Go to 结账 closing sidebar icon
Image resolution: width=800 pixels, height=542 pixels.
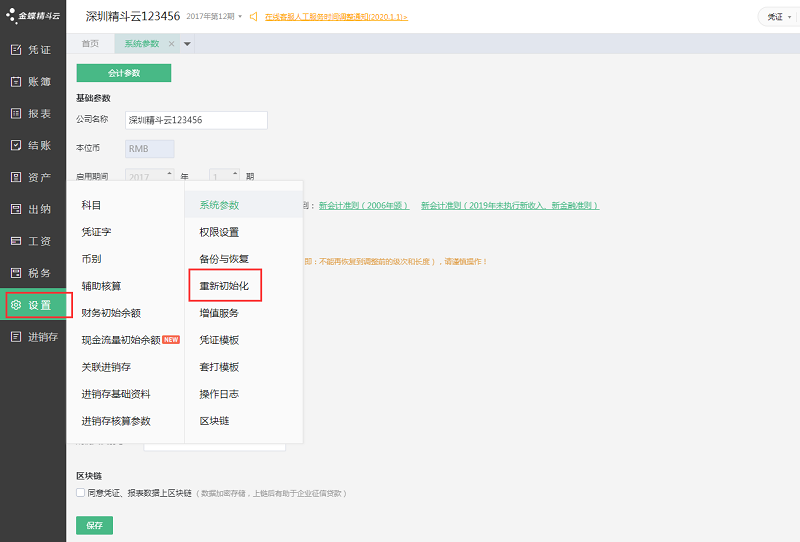[x=16, y=146]
